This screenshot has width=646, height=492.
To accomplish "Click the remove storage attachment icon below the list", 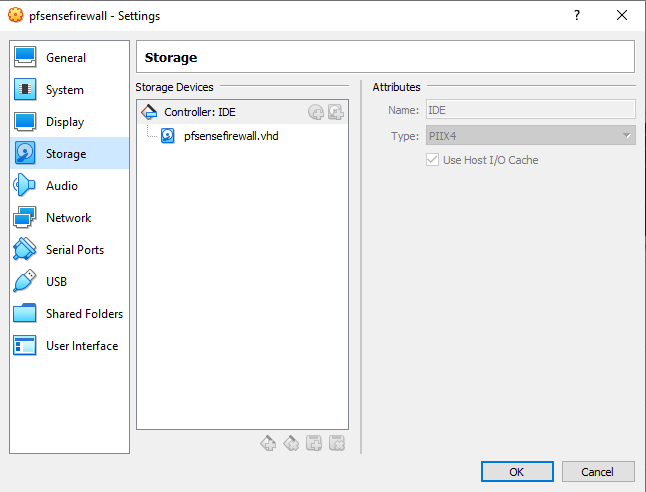I will point(337,443).
